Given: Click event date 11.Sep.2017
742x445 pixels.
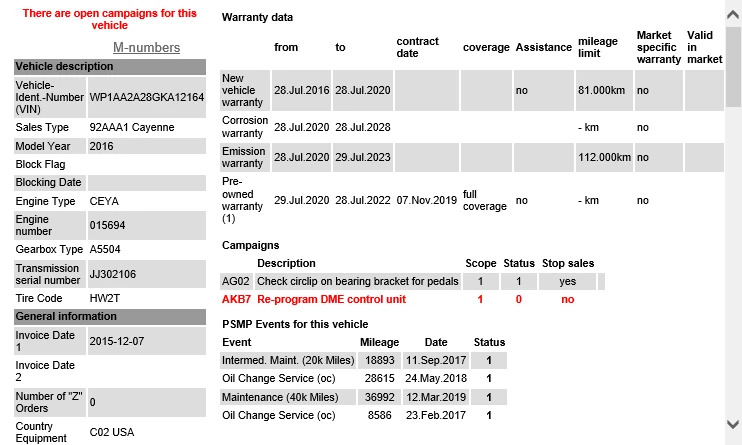Looking at the screenshot, I should click(436, 360).
